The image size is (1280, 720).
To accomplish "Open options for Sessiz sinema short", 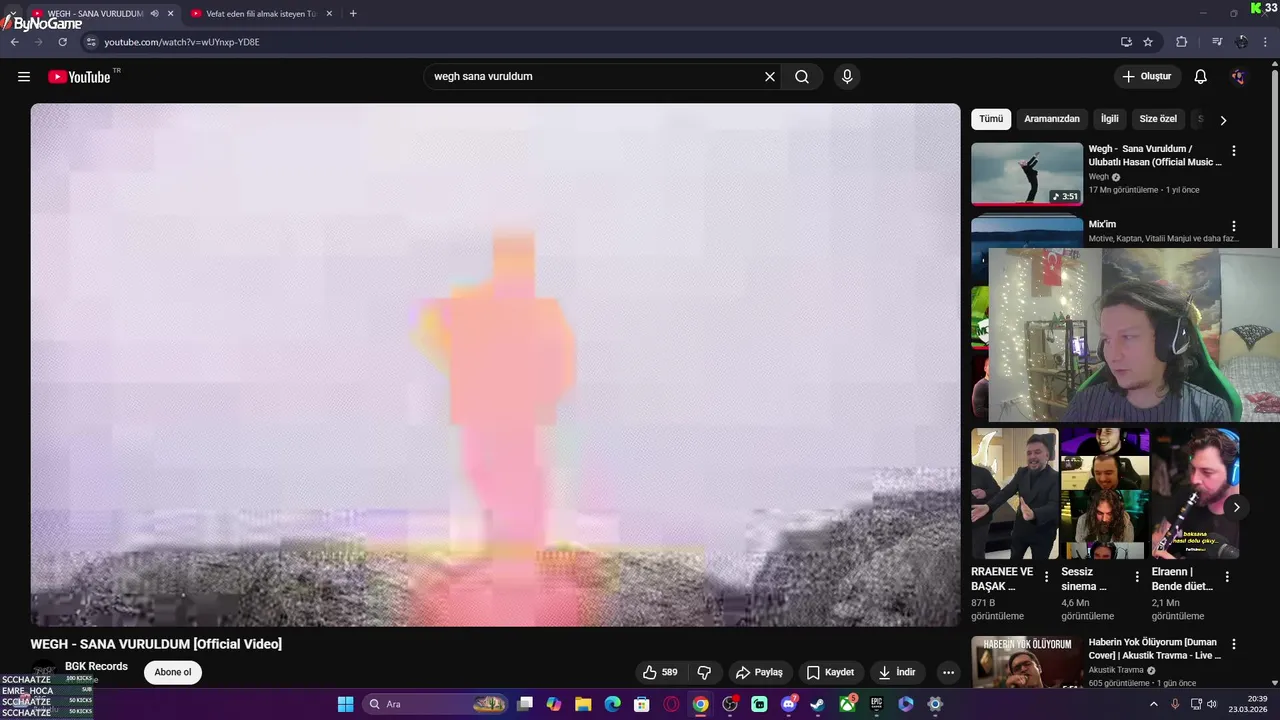I will [1137, 577].
